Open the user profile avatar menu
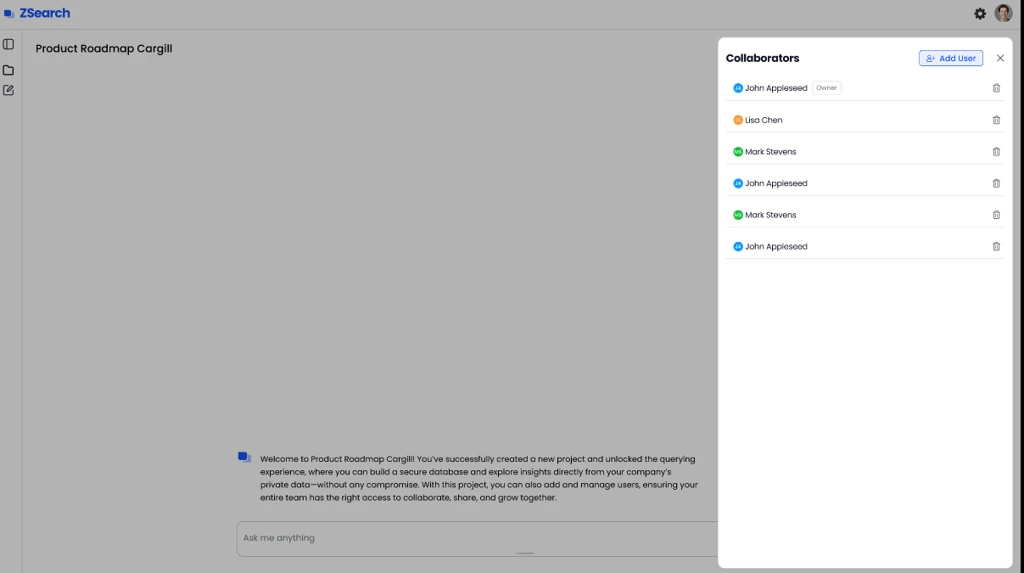 pos(1003,14)
